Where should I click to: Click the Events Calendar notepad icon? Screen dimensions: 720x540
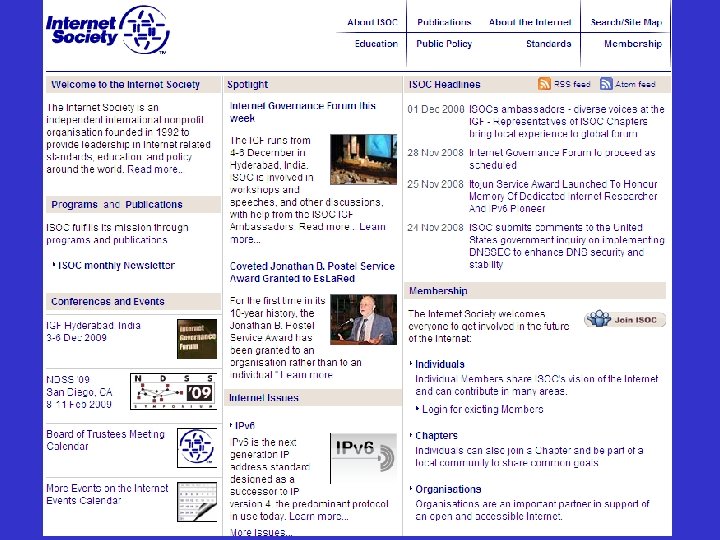coord(197,502)
